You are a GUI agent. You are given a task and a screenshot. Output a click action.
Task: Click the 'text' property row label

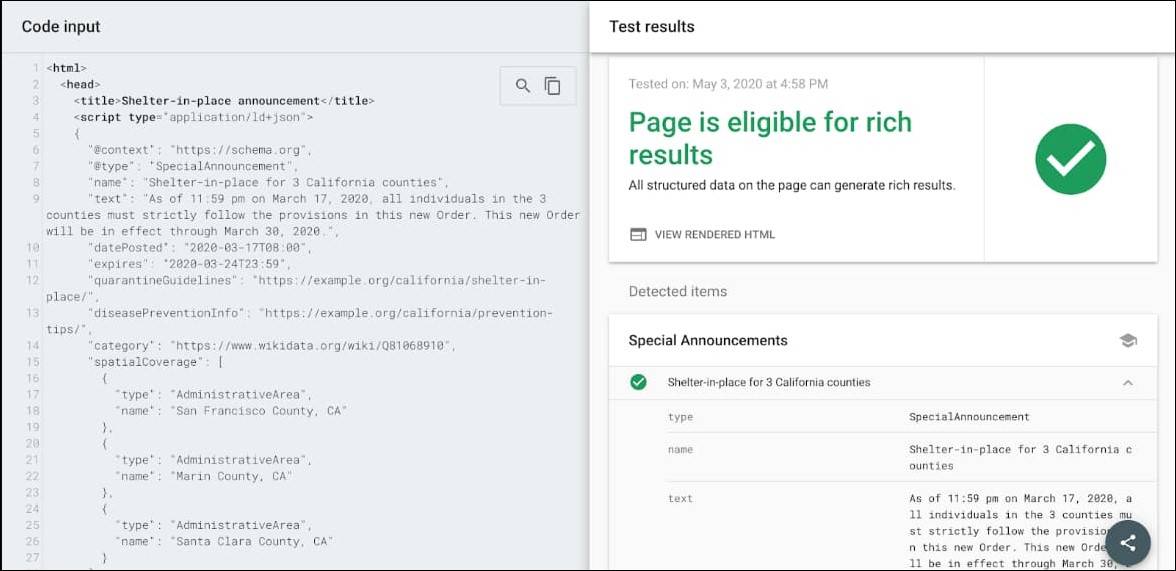[680, 498]
